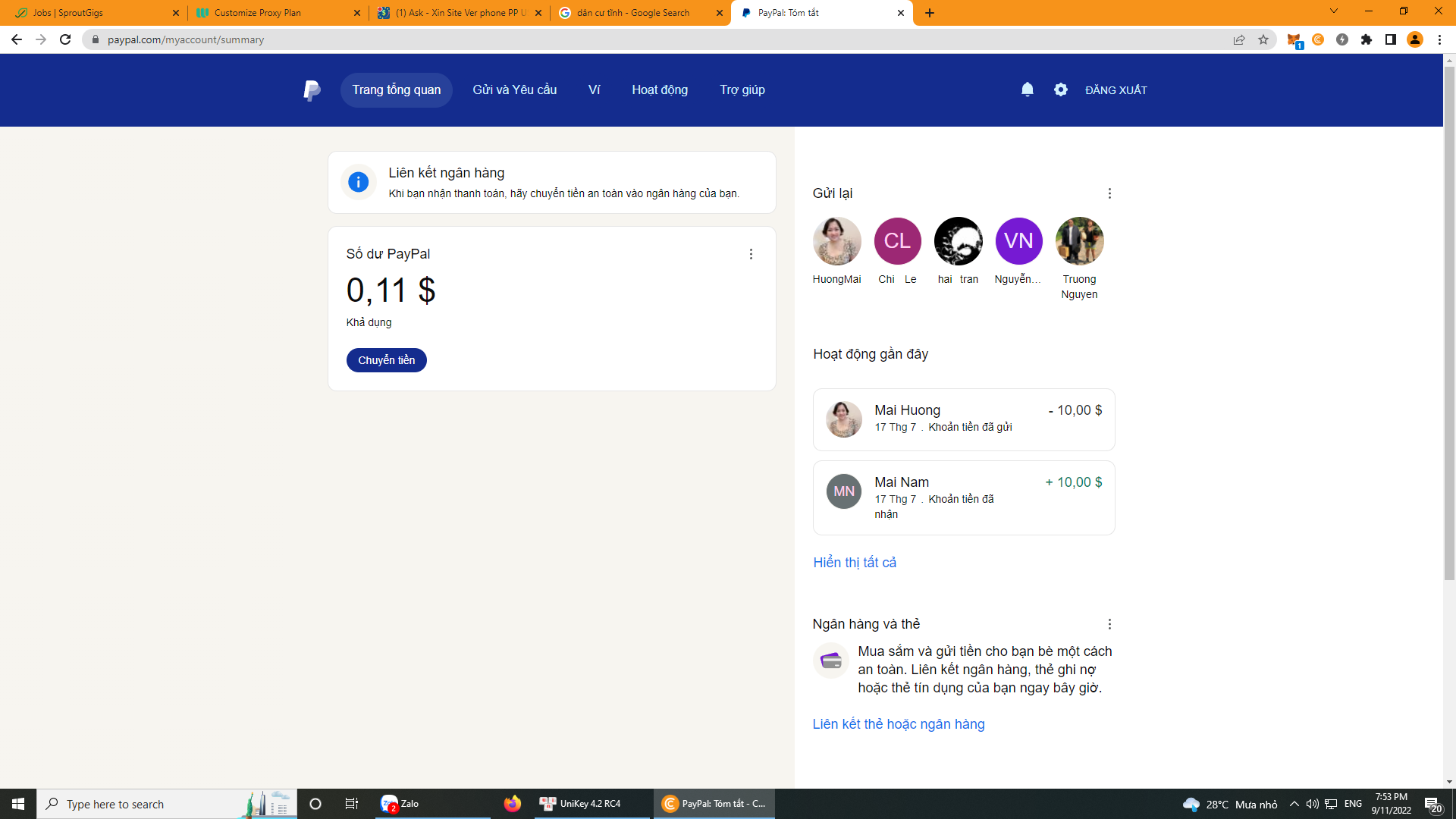1456x819 pixels.
Task: Open the Hoạt động menu tab
Action: point(660,89)
